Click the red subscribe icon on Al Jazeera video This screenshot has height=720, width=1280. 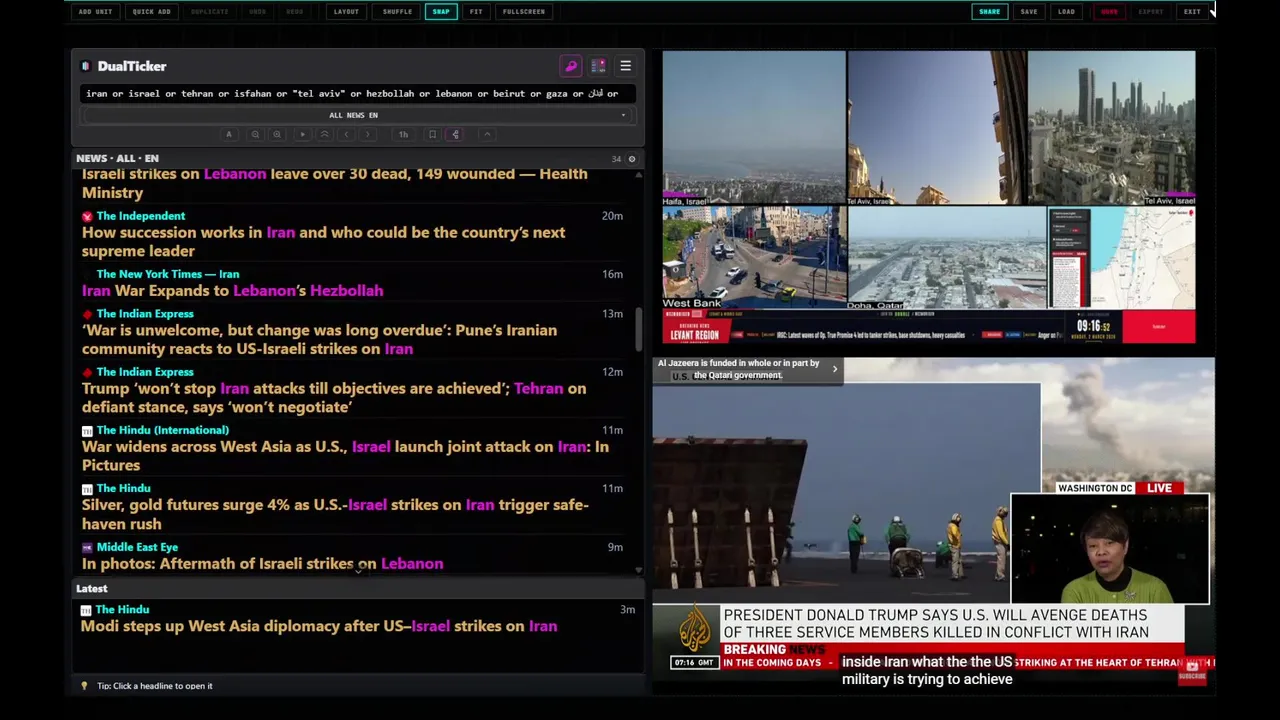click(x=1192, y=671)
